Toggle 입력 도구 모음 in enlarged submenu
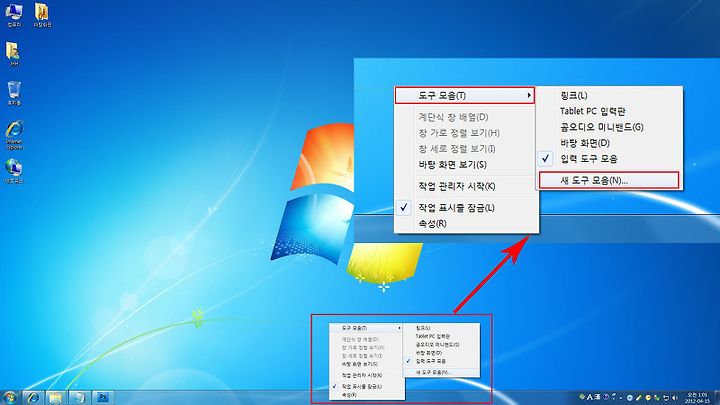 pyautogui.click(x=609, y=159)
